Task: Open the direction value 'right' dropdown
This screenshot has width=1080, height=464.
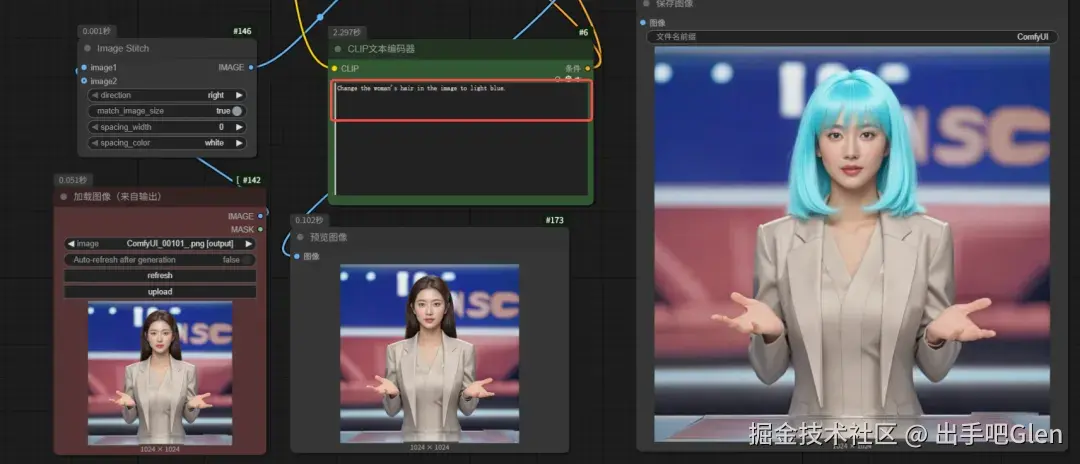Action: (216, 95)
